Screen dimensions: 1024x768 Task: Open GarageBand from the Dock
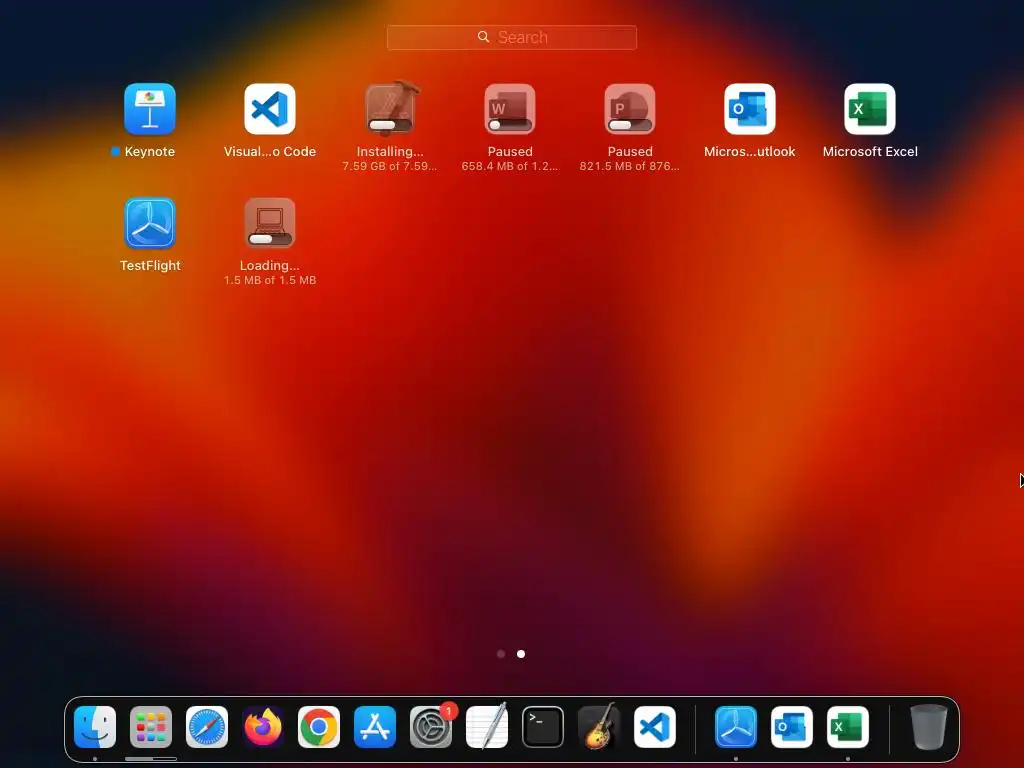[x=599, y=727]
